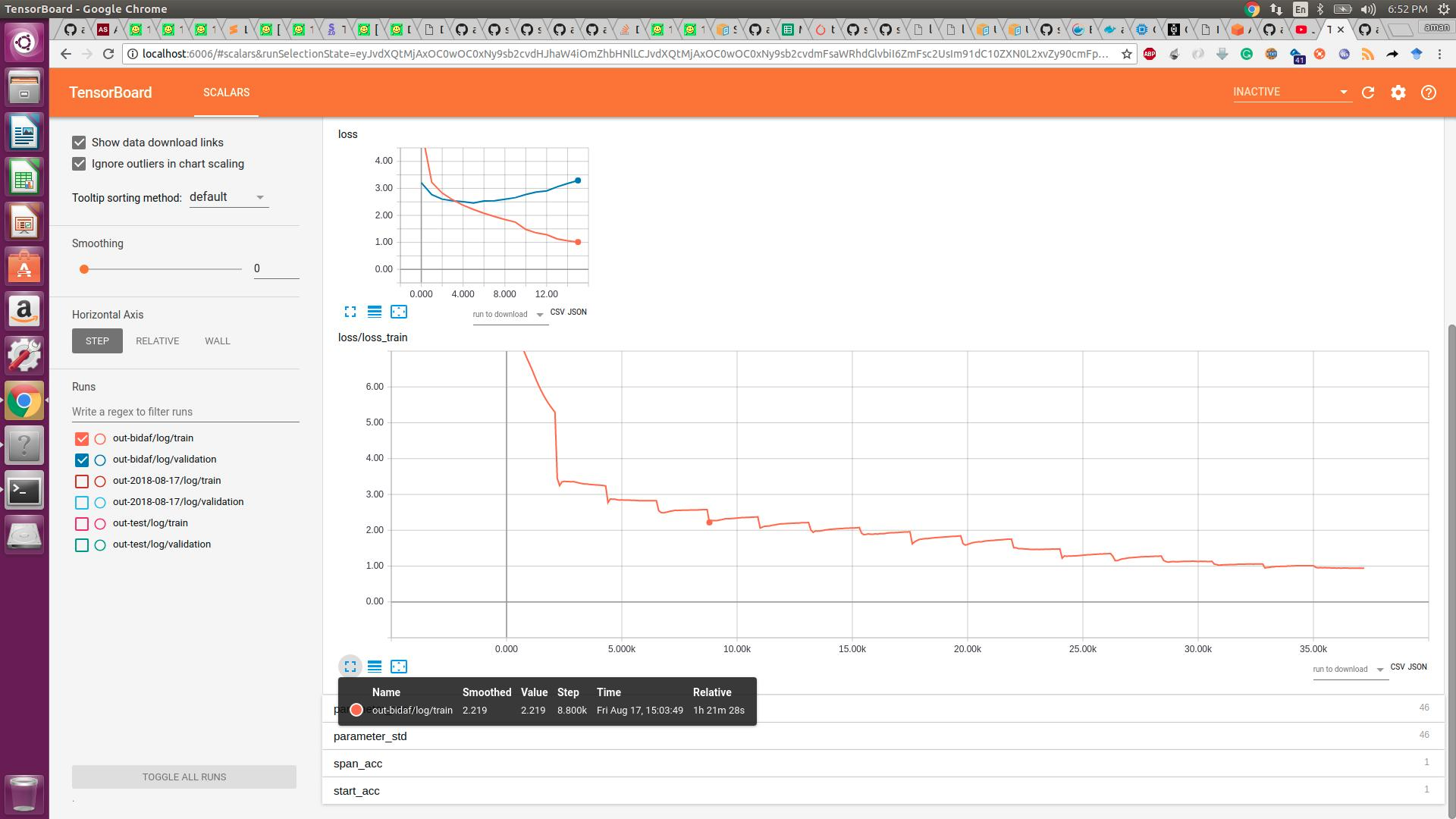
Task: Open TensorBoard help
Action: [x=1429, y=92]
